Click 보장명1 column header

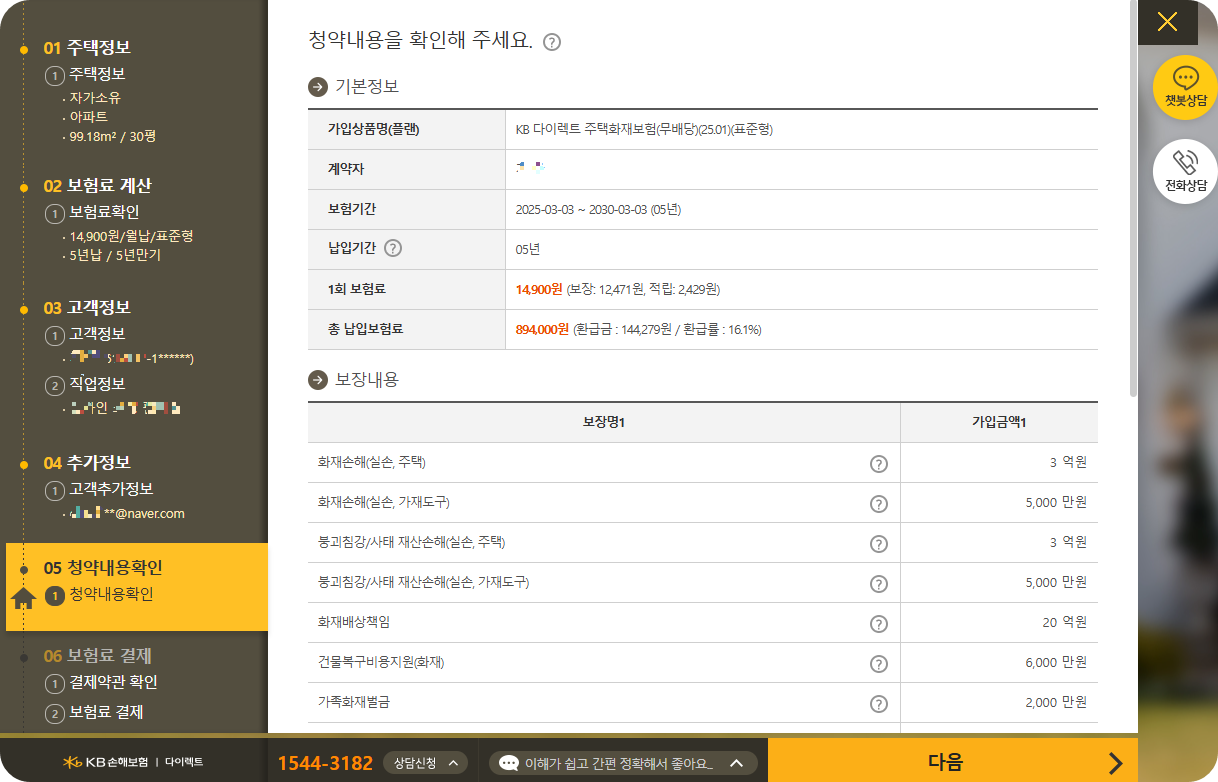(x=604, y=423)
